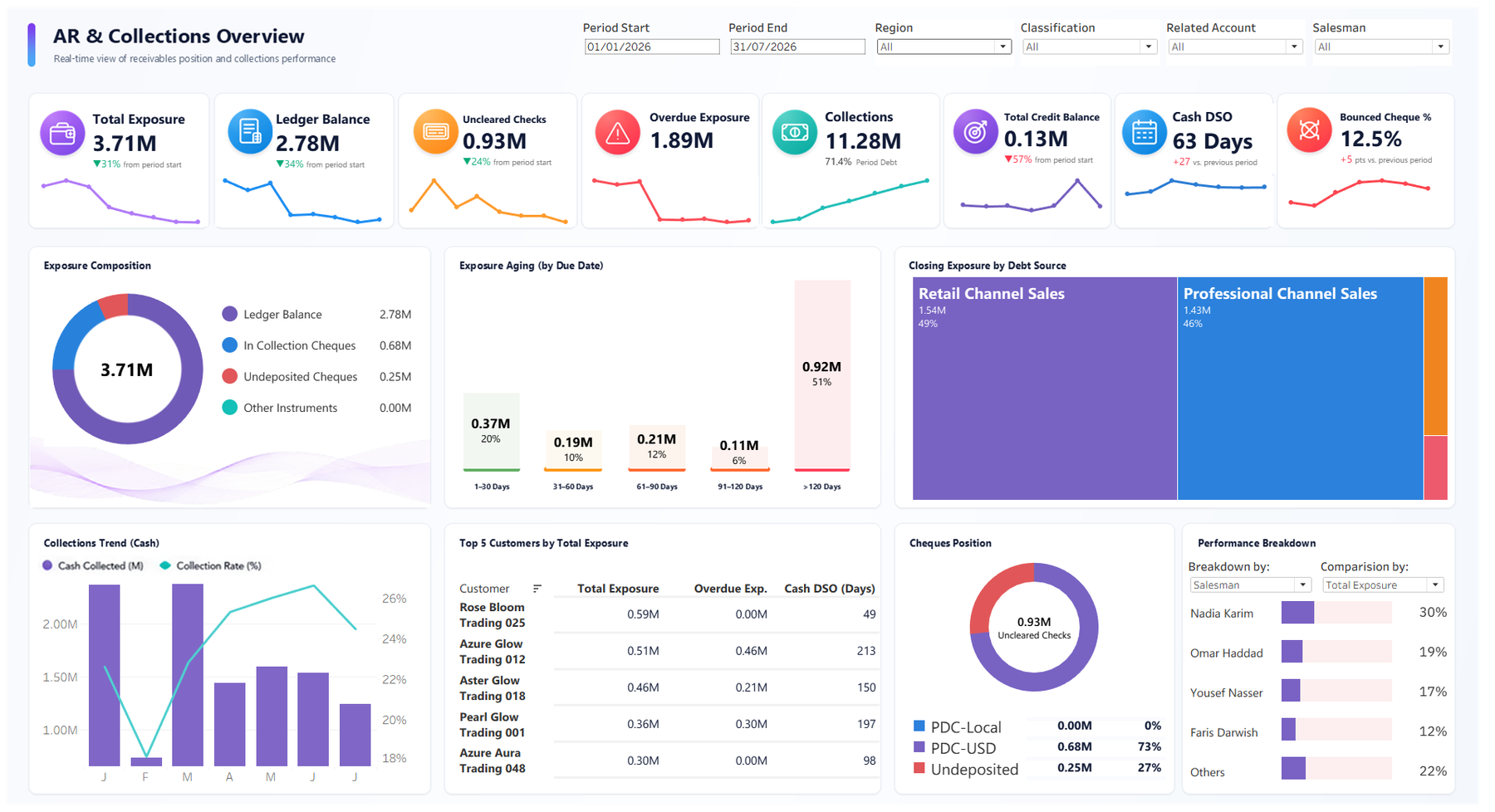Select Azure Glow Trading 012 row
Screen dimensions: 1495x812
pos(668,651)
